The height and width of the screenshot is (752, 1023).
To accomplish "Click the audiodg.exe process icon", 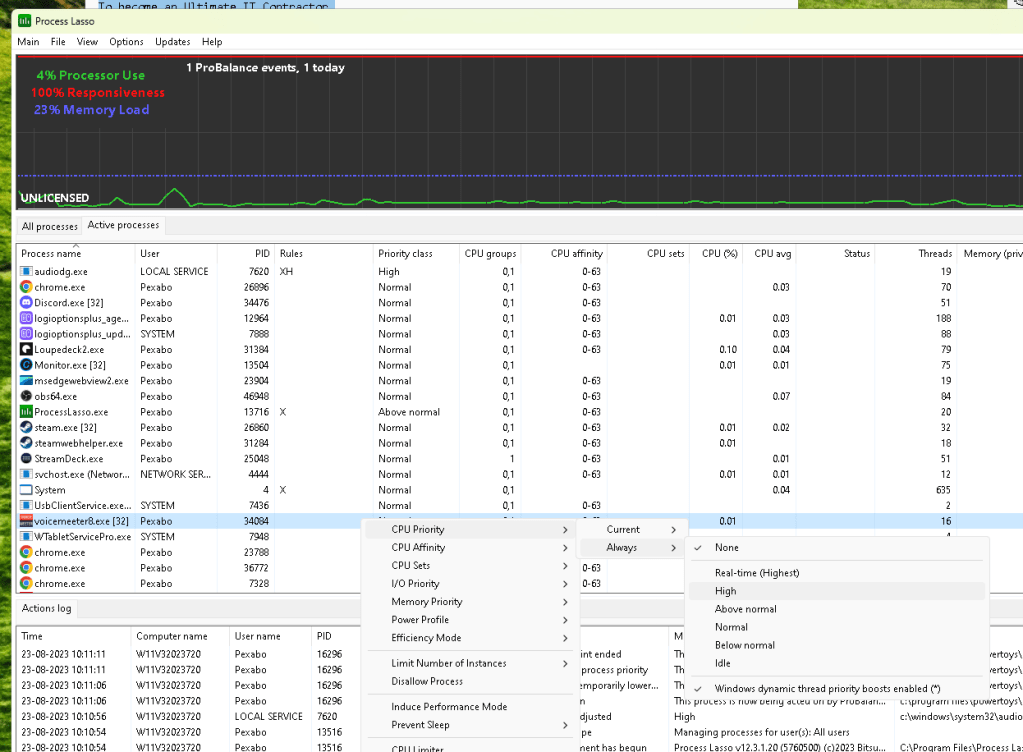I will (x=26, y=271).
